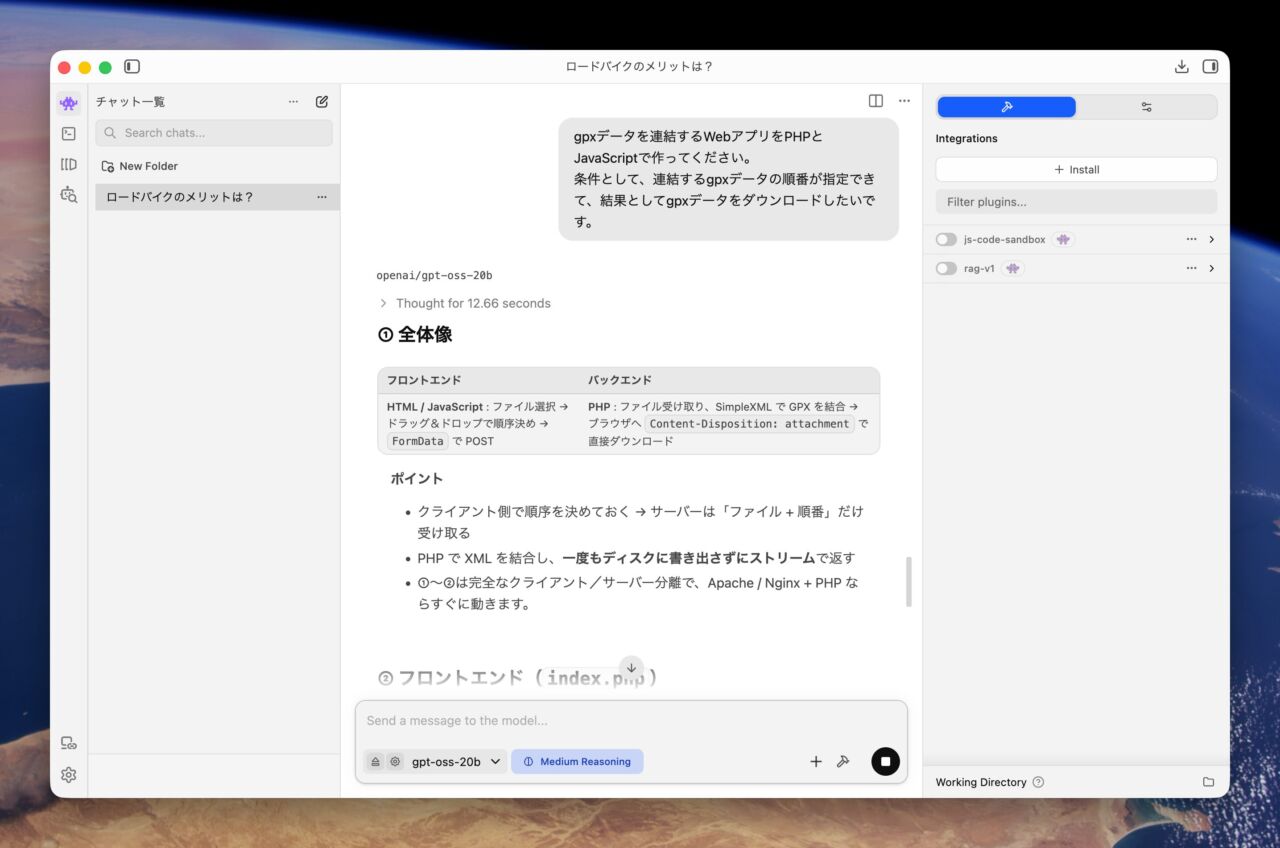Open app settings gear in sidebar
The image size is (1280, 848).
(69, 775)
